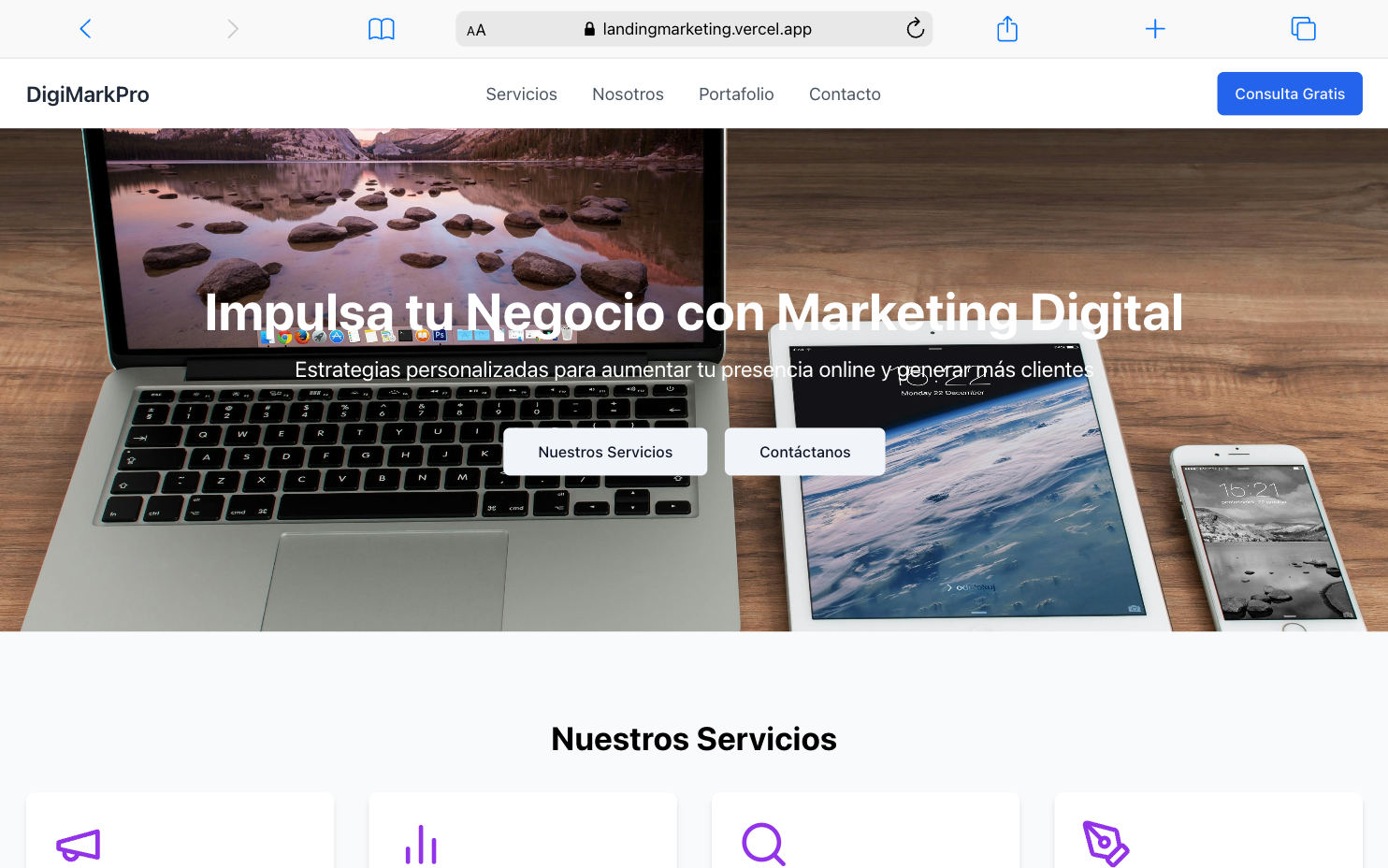Show all tabs using the tab overview icon
The height and width of the screenshot is (868, 1388).
point(1303,28)
